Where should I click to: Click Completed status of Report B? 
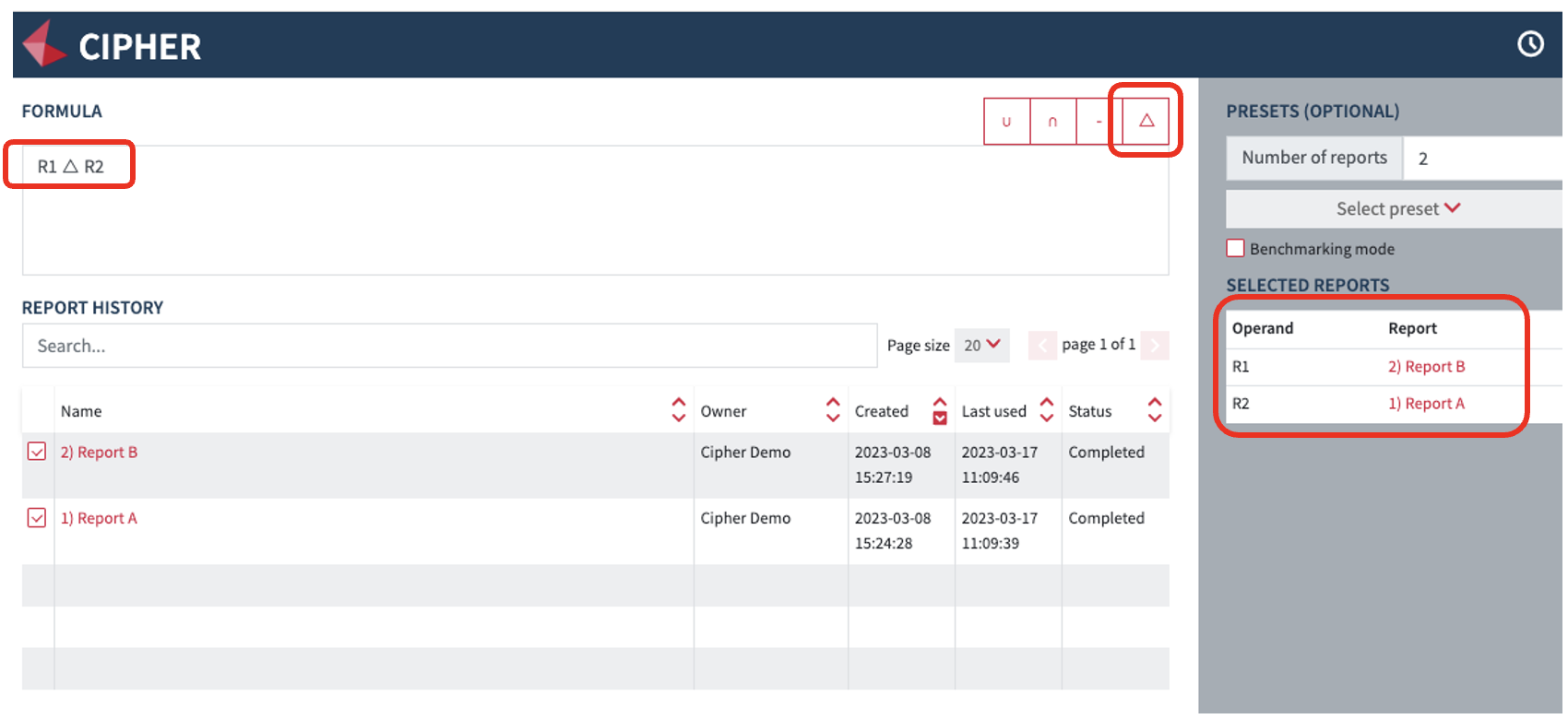[x=1106, y=453]
